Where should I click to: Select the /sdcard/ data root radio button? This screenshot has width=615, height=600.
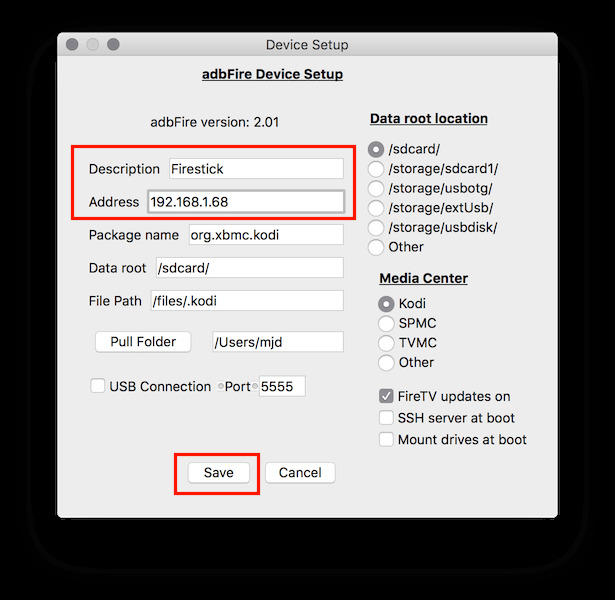(376, 149)
